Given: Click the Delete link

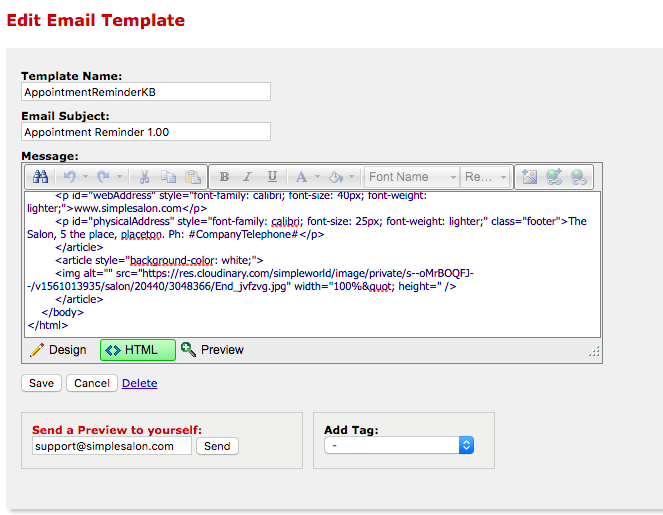Looking at the screenshot, I should (x=140, y=383).
